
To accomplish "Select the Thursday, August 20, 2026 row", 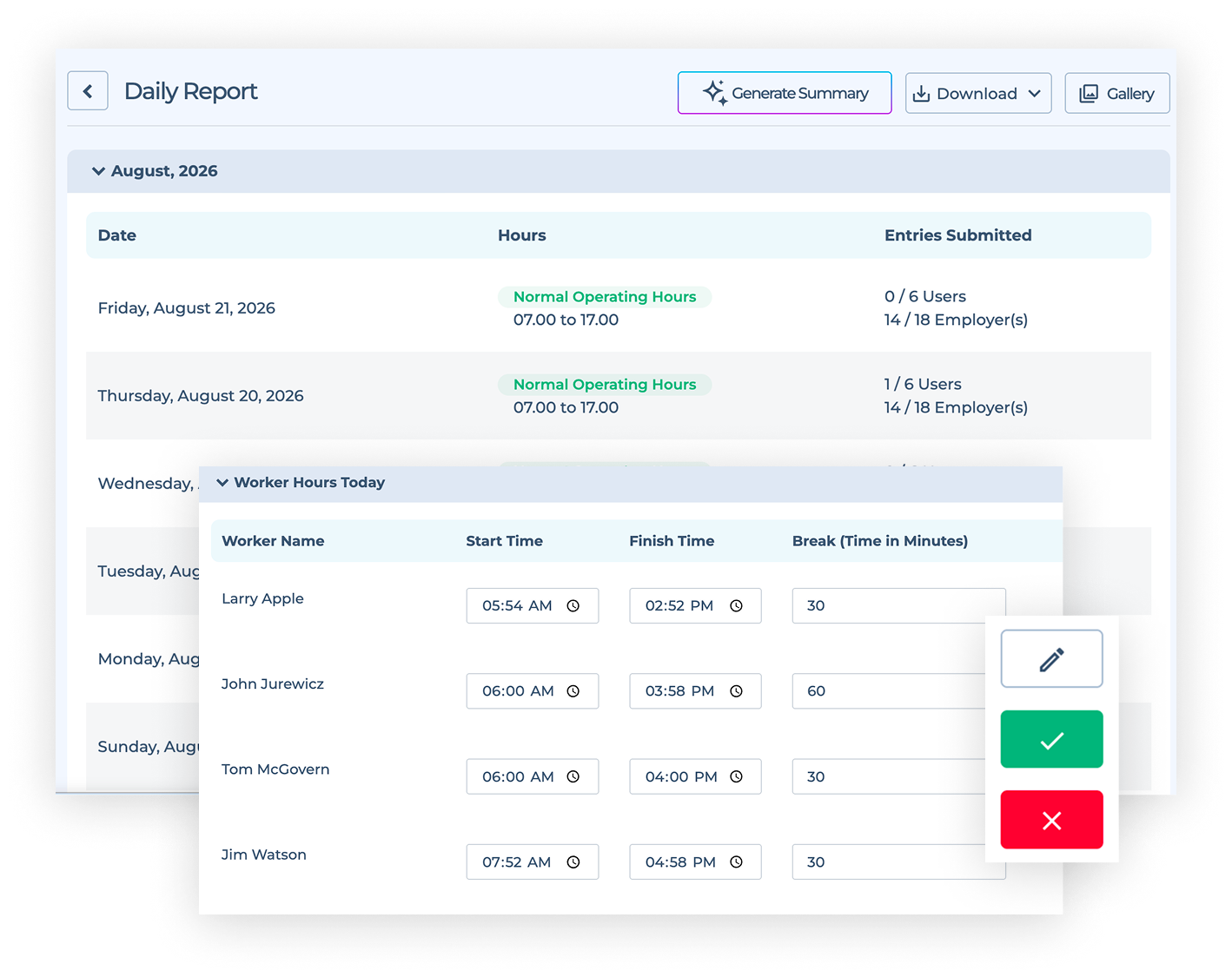I will (x=619, y=395).
